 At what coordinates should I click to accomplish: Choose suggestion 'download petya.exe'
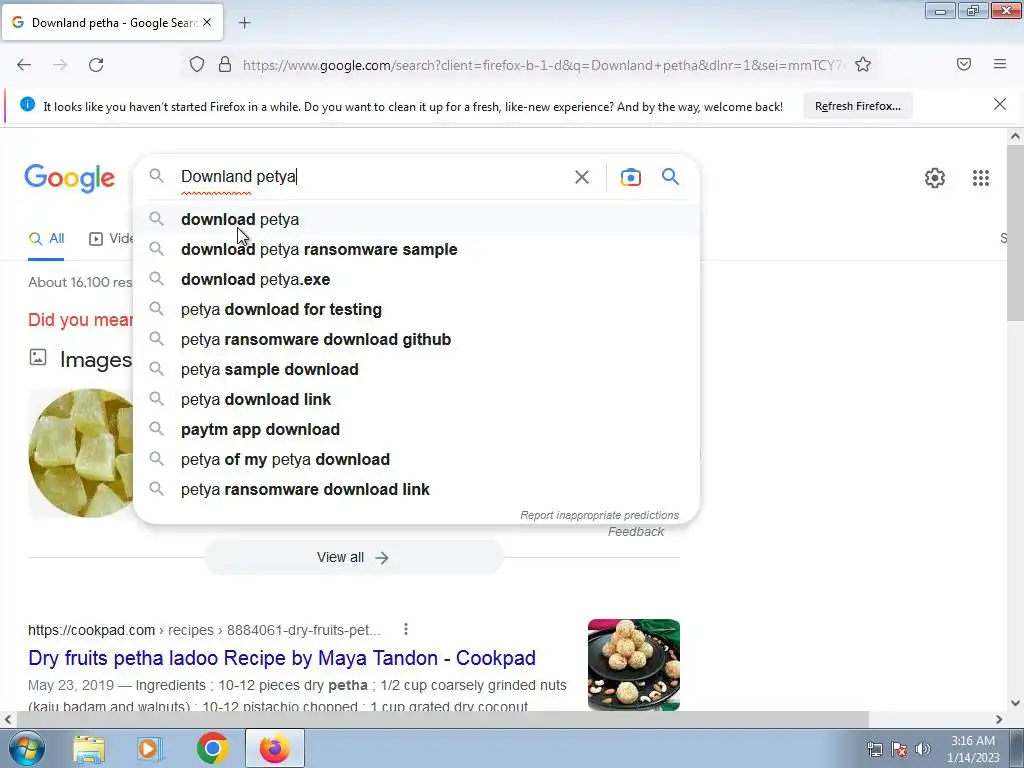[x=416, y=280]
